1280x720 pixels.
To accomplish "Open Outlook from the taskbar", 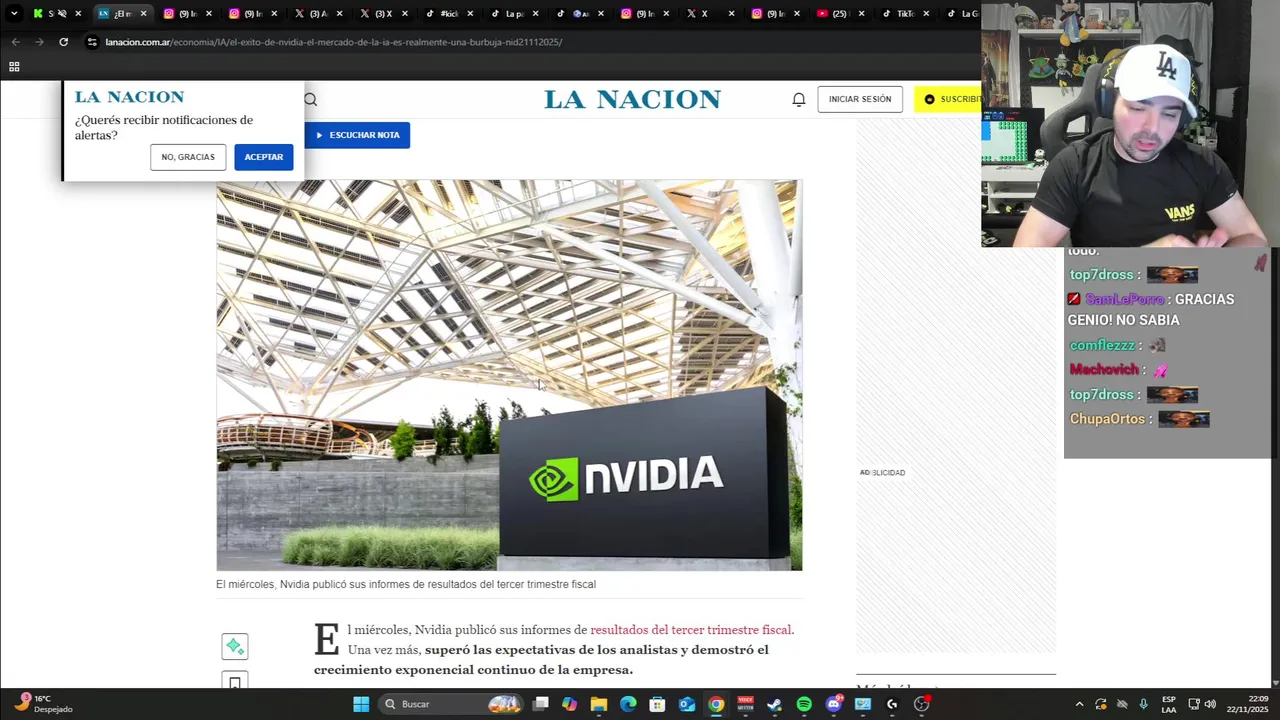I will pyautogui.click(x=687, y=704).
